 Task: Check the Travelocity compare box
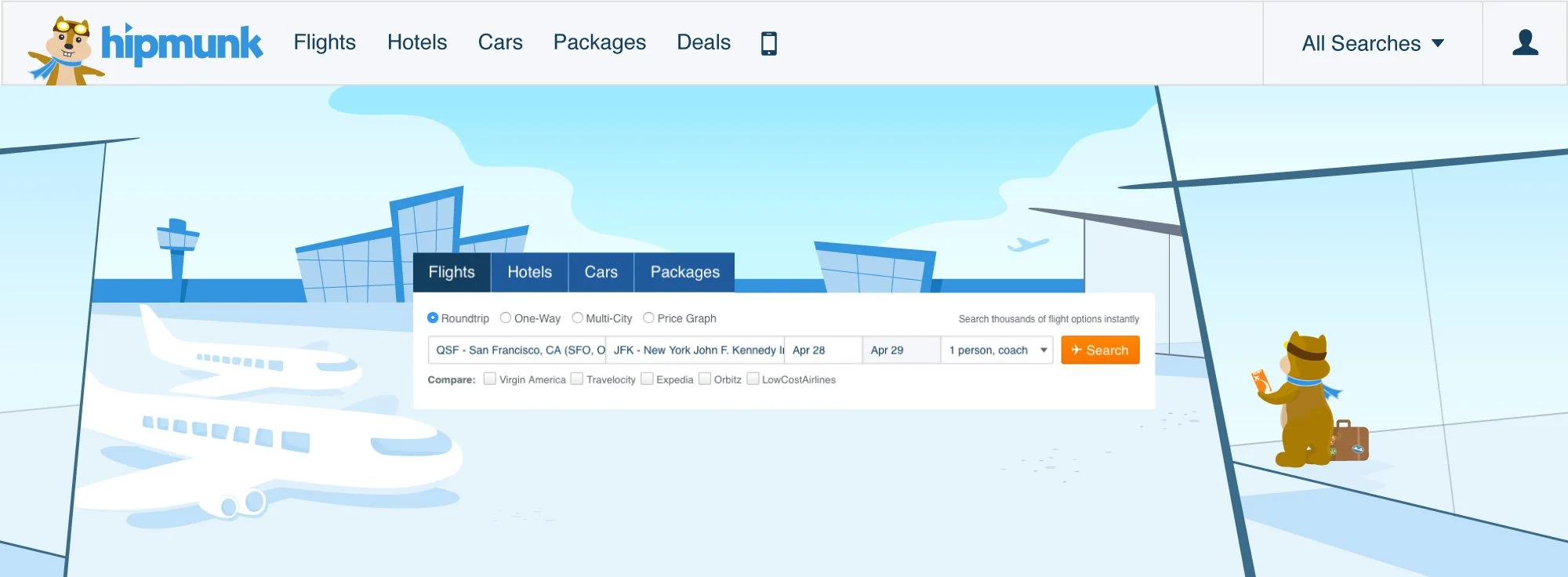pyautogui.click(x=577, y=379)
